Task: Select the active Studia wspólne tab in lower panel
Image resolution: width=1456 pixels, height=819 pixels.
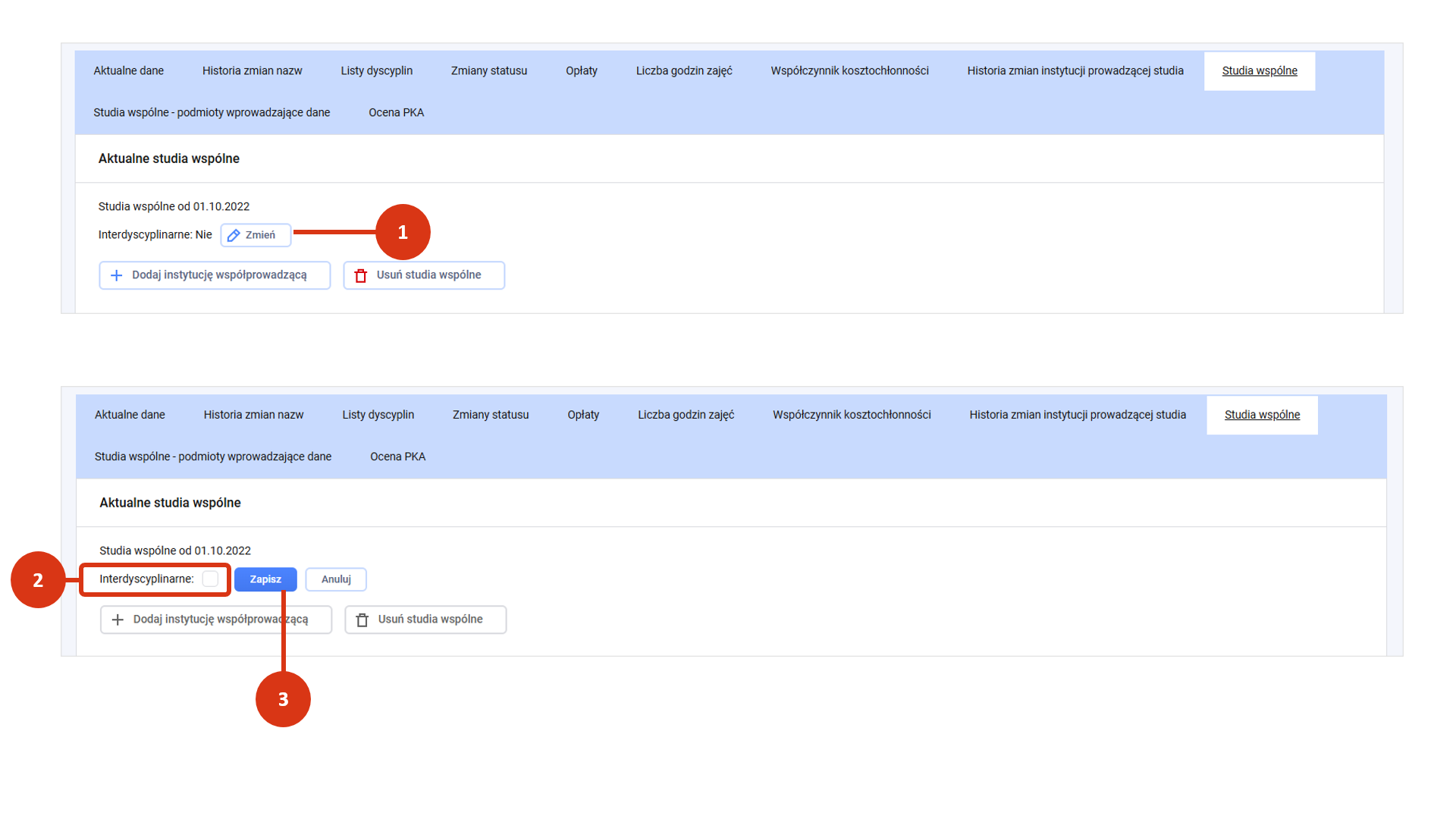Action: (1262, 415)
